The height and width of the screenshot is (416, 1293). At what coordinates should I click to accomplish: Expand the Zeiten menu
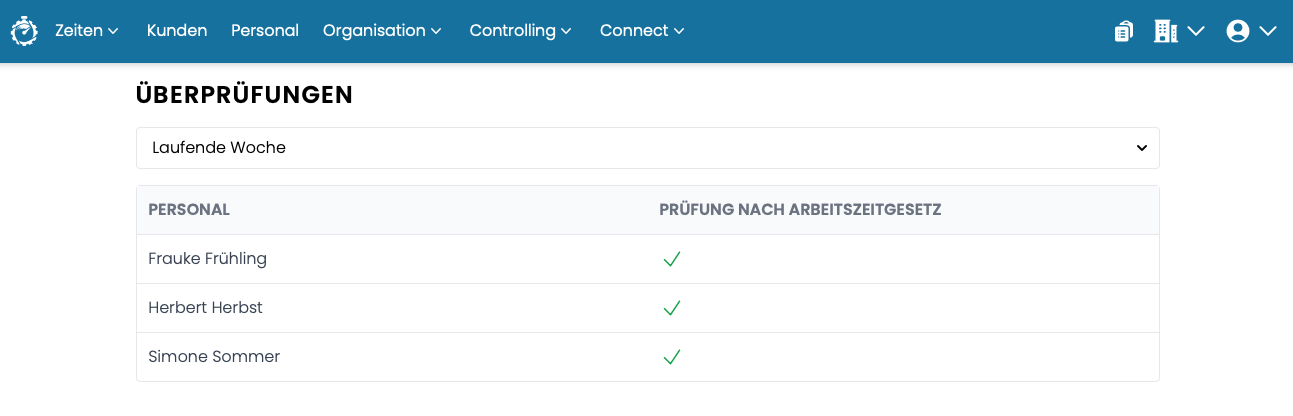point(87,31)
